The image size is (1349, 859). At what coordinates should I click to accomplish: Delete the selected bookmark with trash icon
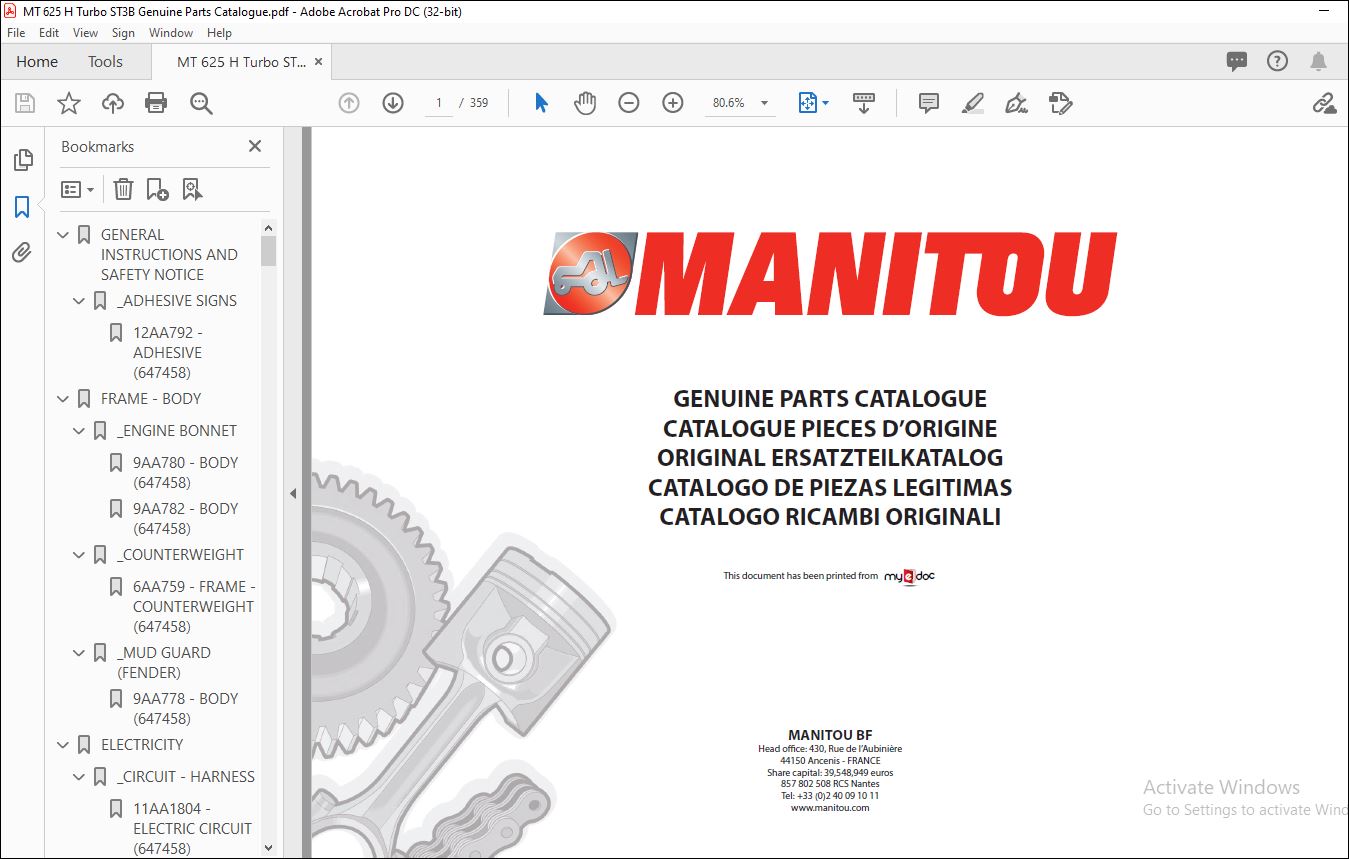click(123, 189)
